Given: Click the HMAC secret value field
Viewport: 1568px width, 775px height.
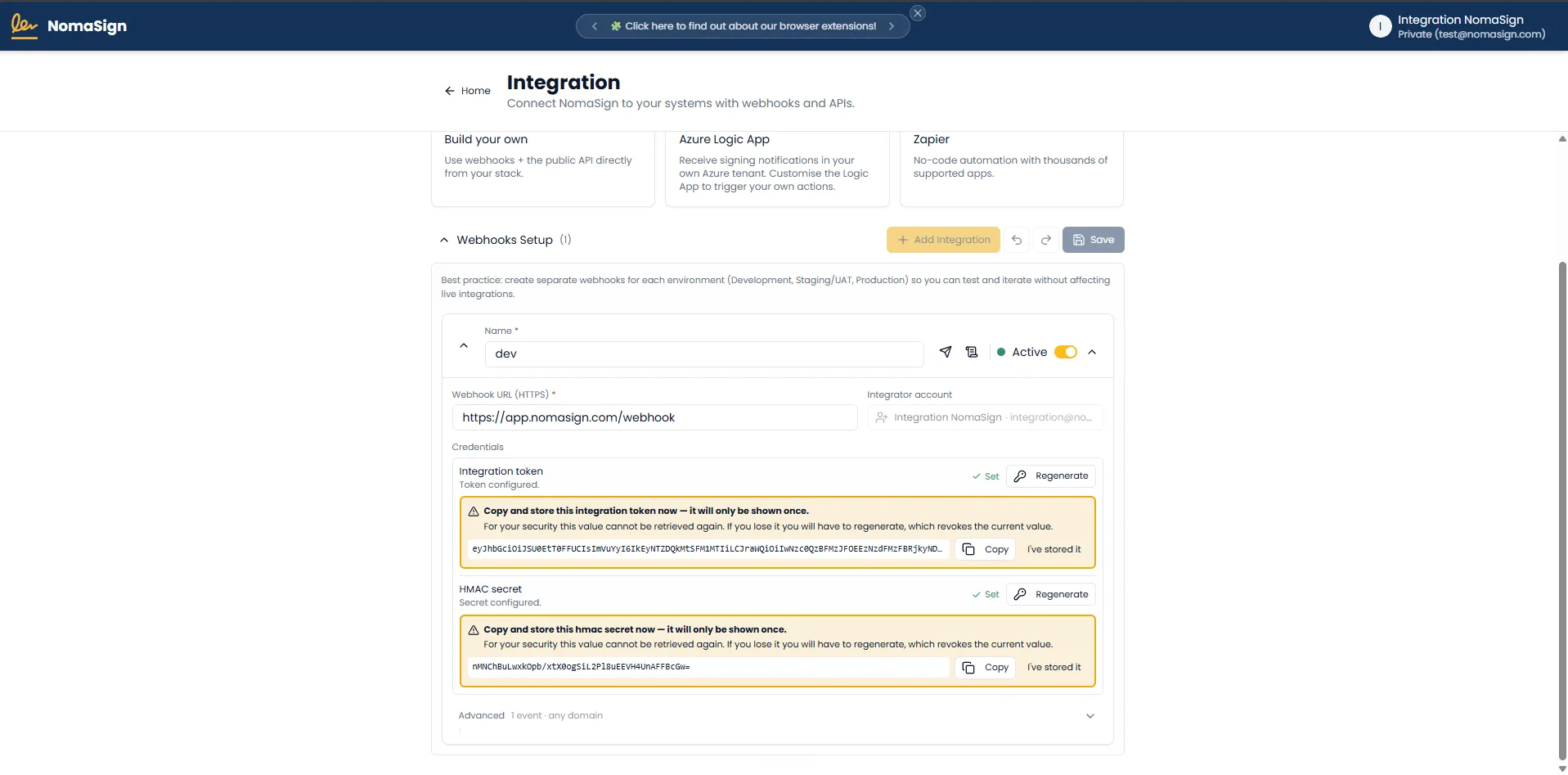Looking at the screenshot, I should click(708, 667).
